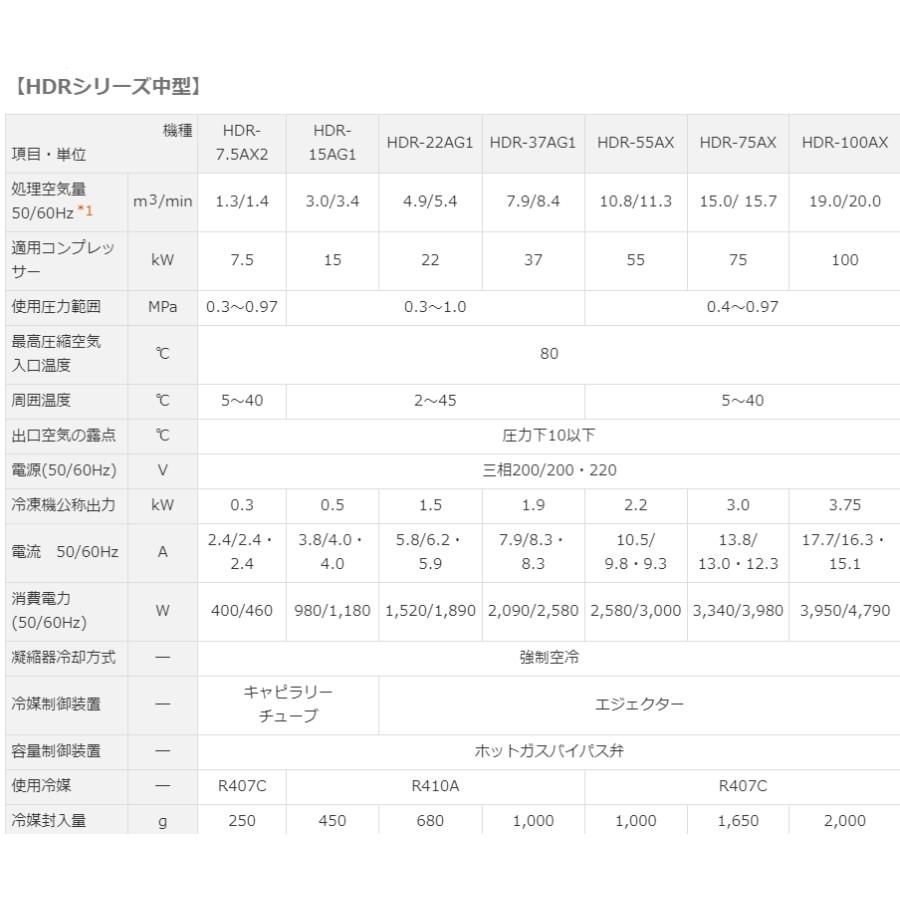Click the 2～45 ambient temperature cell
The image size is (900, 900).
click(435, 401)
